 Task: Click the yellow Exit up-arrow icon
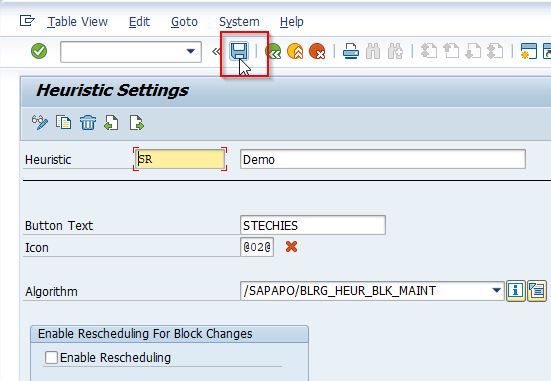tap(295, 51)
